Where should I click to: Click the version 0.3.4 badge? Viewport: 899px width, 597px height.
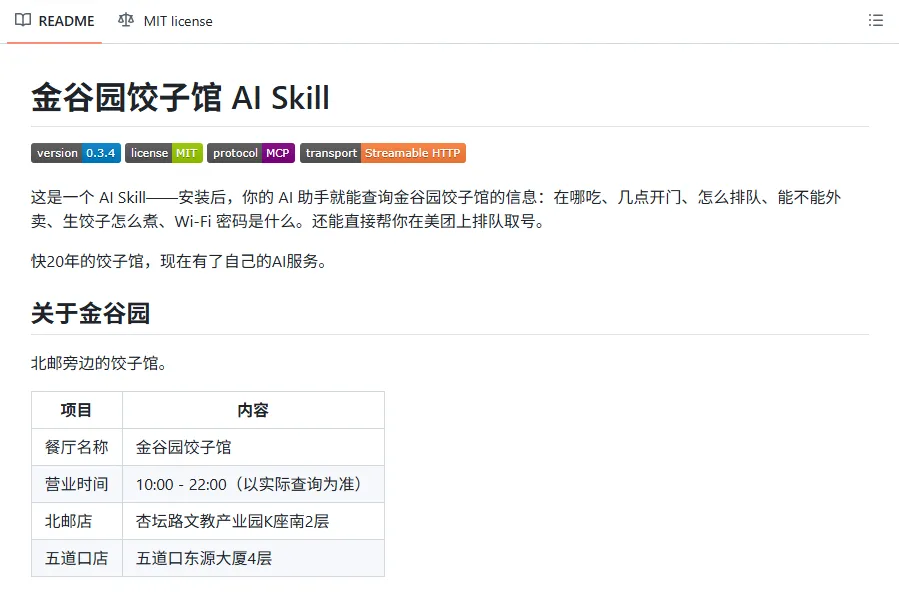click(x=76, y=153)
